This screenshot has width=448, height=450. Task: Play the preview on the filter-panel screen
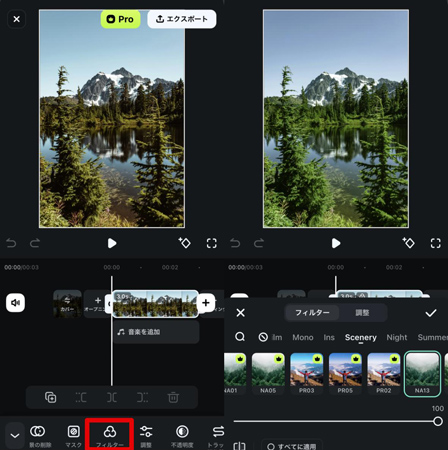[336, 243]
